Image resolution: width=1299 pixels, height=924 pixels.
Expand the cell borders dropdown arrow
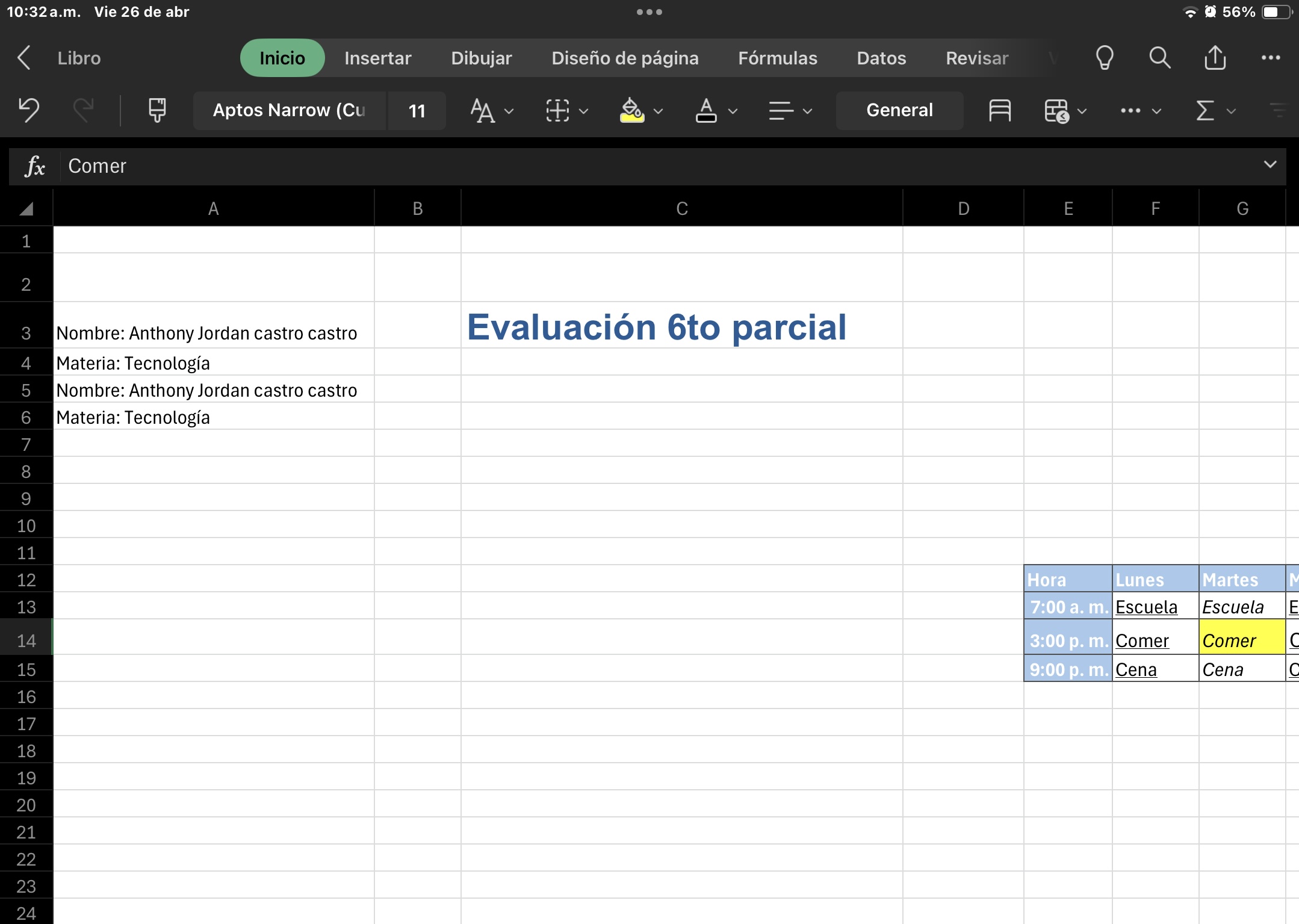(x=583, y=111)
